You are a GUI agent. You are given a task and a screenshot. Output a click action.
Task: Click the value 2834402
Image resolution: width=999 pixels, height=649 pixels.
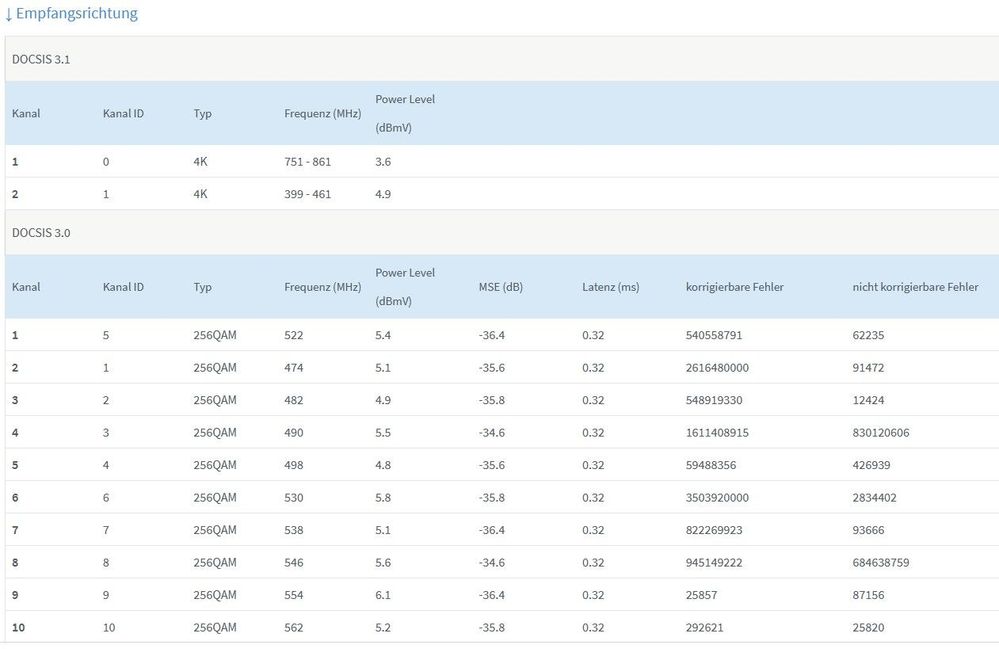(x=874, y=497)
